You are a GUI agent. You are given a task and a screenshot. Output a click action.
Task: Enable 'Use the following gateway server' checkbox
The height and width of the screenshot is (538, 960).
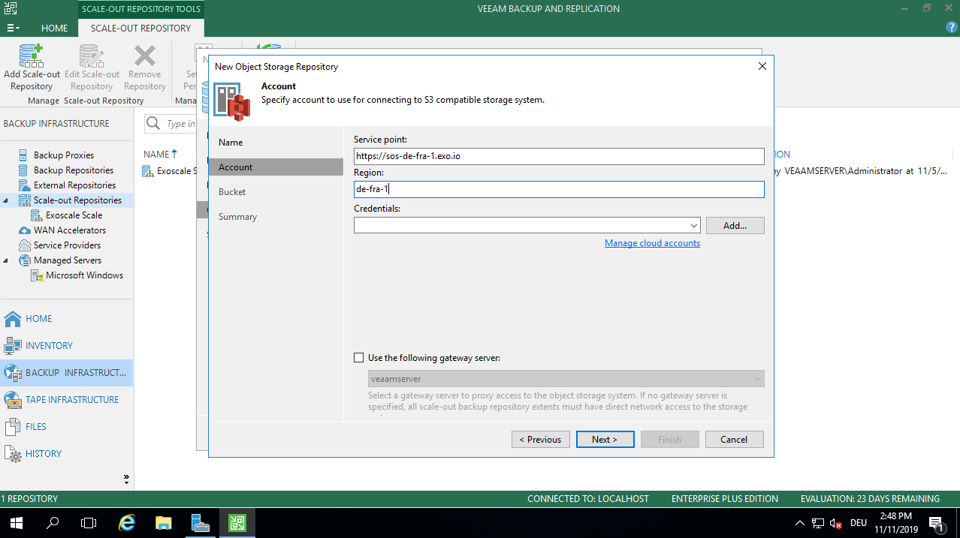tap(359, 358)
